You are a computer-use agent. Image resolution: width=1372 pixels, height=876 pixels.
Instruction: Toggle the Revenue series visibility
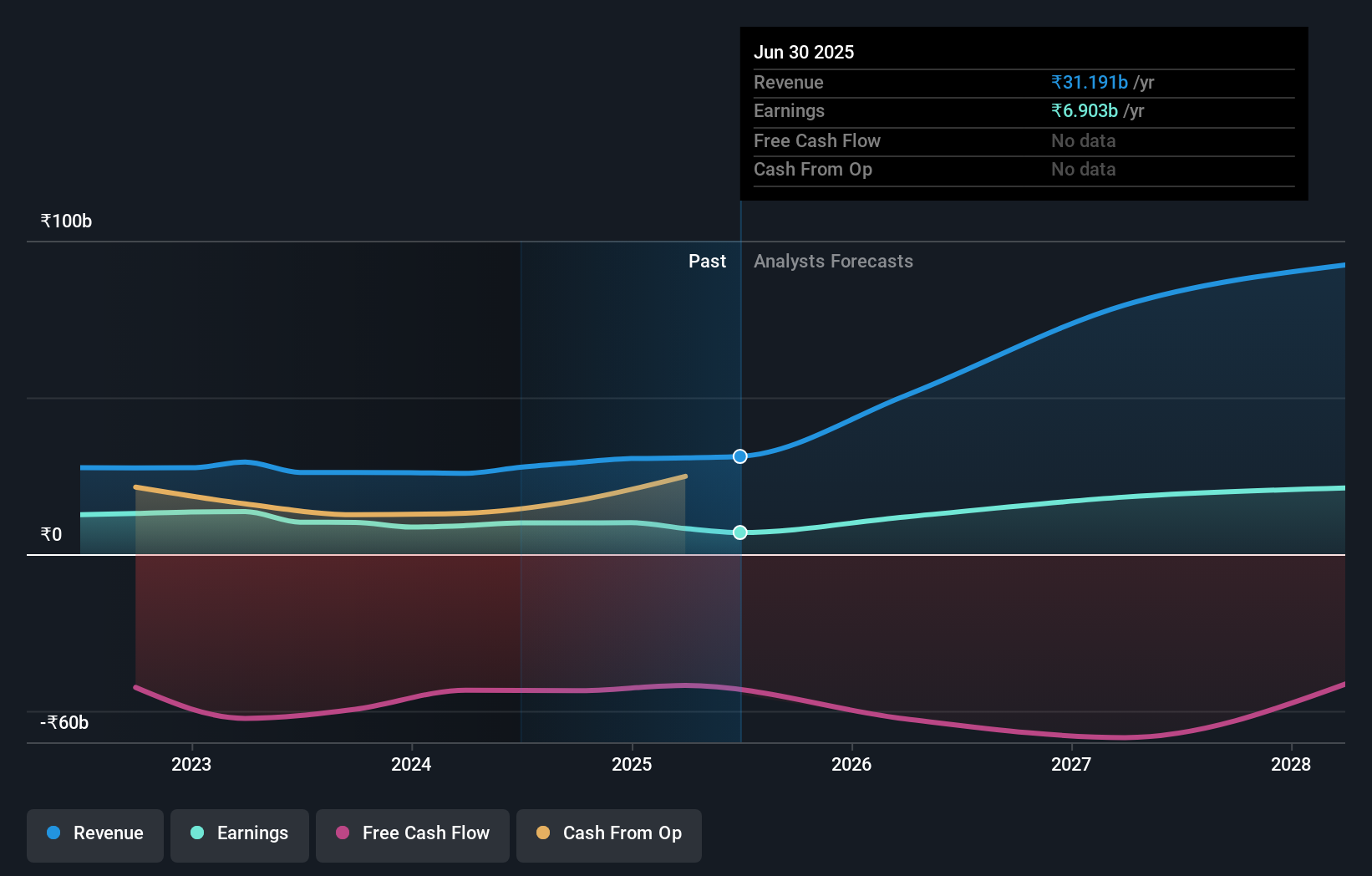[94, 834]
